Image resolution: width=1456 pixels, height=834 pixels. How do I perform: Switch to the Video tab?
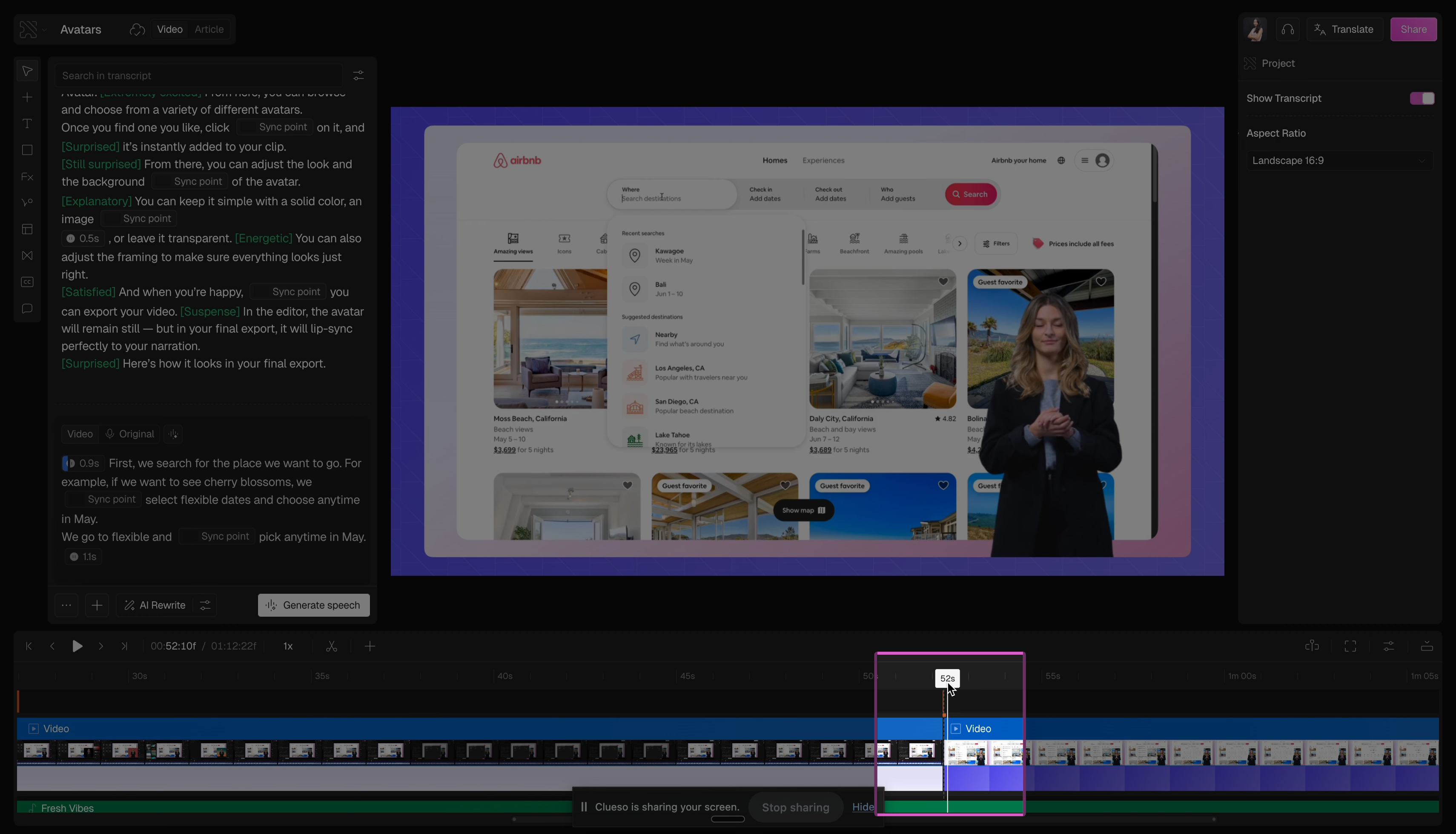pyautogui.click(x=170, y=29)
